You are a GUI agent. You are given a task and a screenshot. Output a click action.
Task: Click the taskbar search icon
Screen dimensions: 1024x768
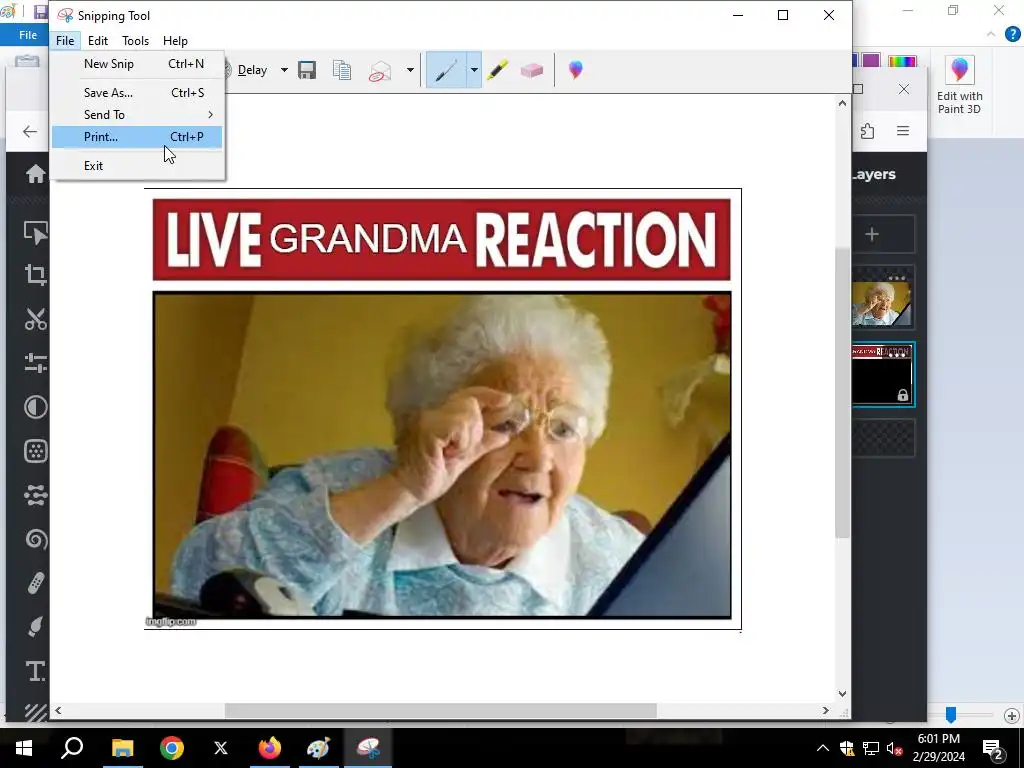tap(72, 748)
